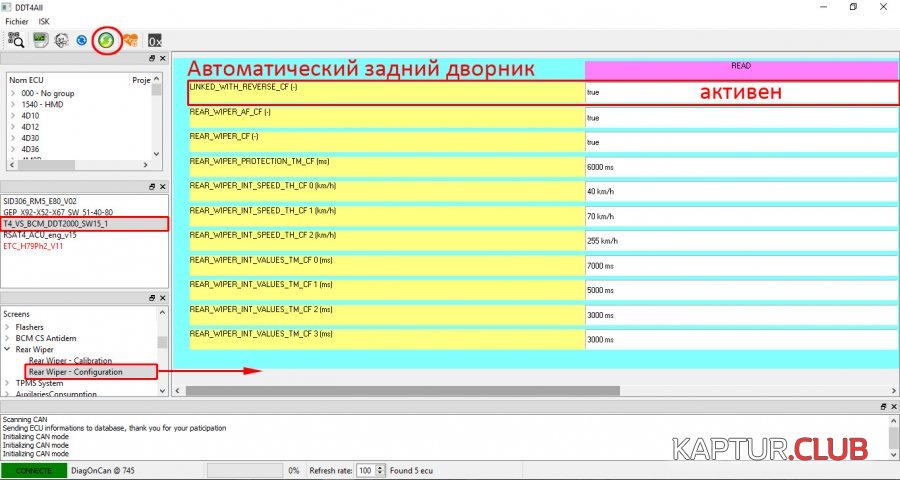
Task: Undock the Screens panel with float icon
Action: (x=148, y=298)
